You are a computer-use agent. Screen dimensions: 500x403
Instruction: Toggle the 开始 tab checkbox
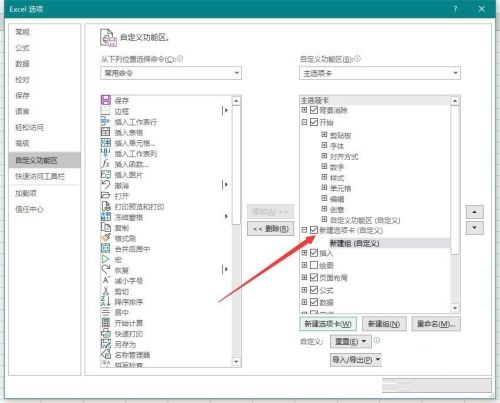(314, 122)
